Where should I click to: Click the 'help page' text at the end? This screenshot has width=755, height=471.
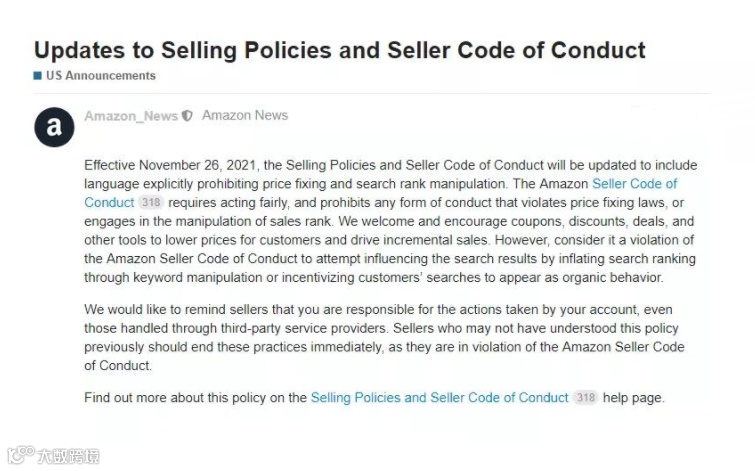pos(633,397)
